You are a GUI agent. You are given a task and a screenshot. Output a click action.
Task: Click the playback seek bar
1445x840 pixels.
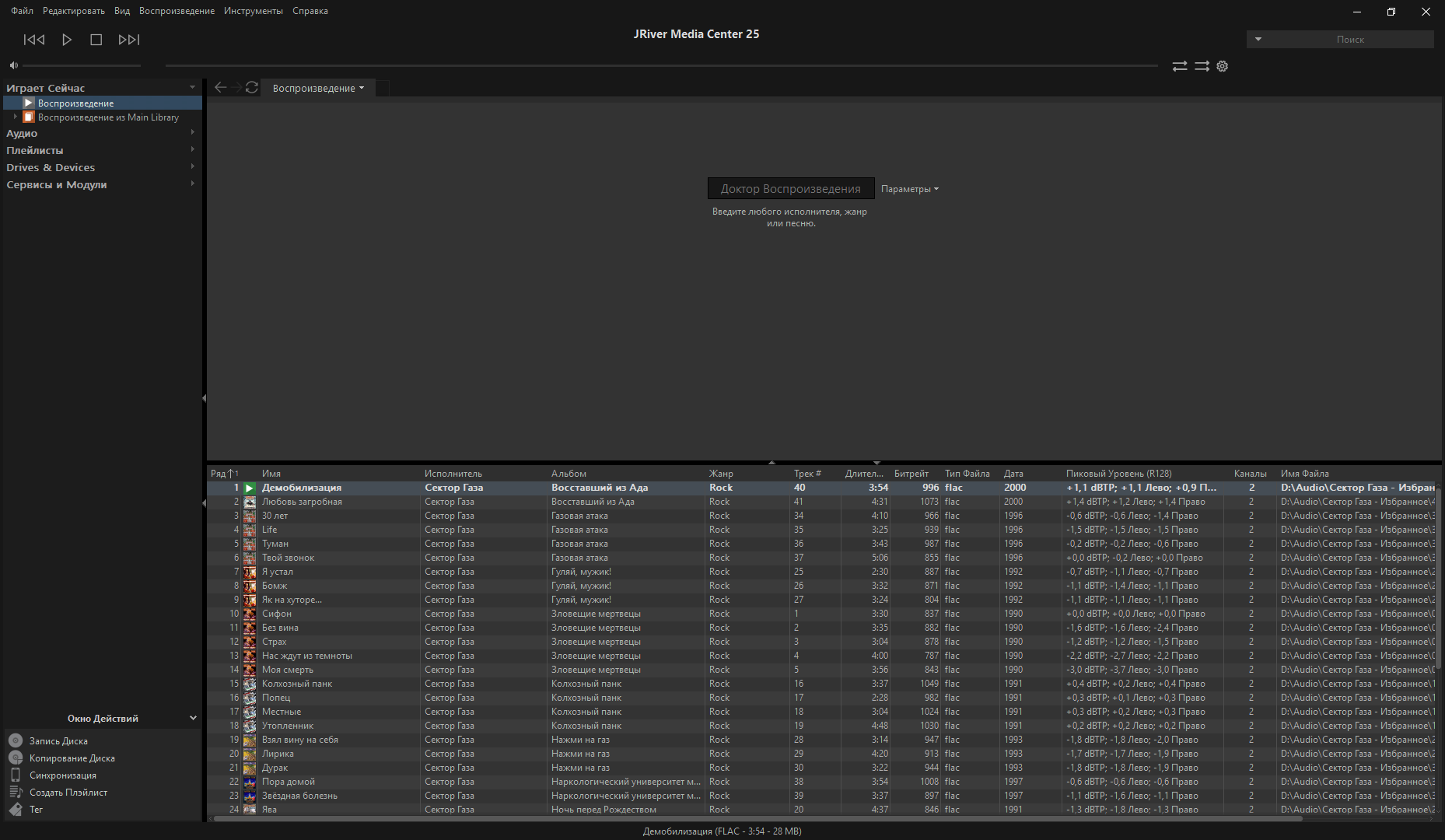pyautogui.click(x=661, y=65)
